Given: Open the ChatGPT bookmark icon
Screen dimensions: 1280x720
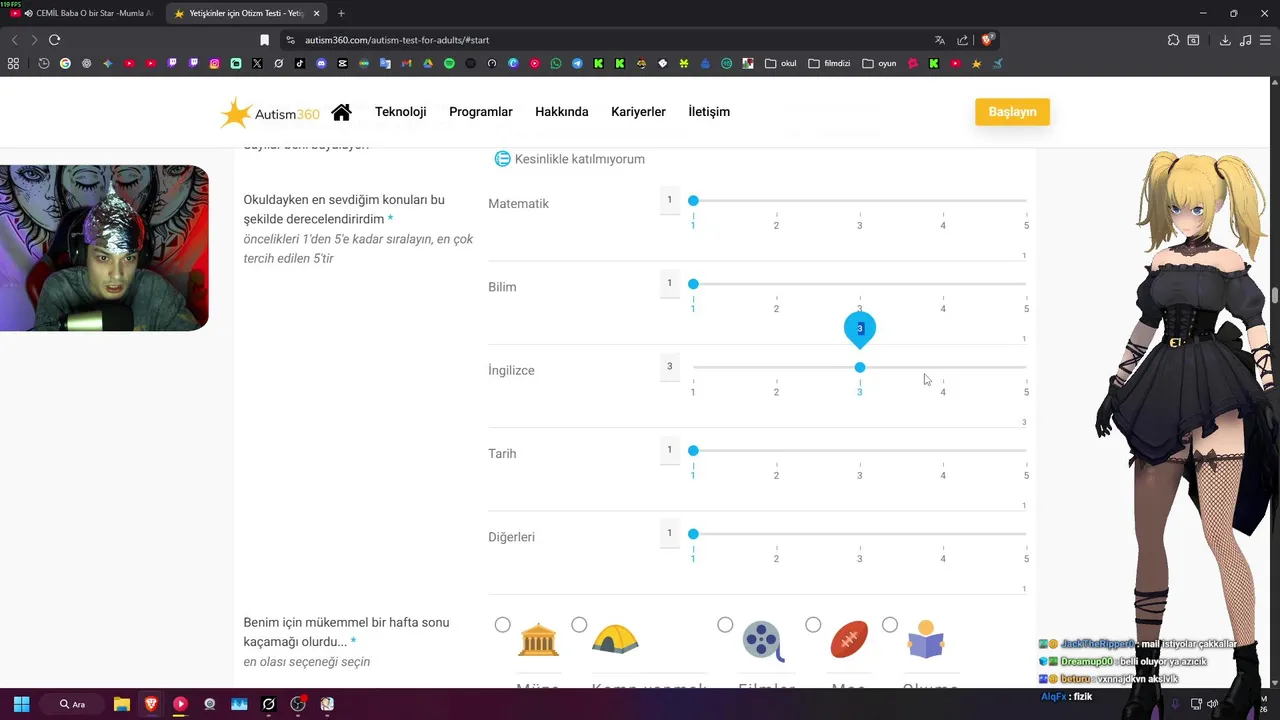Looking at the screenshot, I should 86,63.
